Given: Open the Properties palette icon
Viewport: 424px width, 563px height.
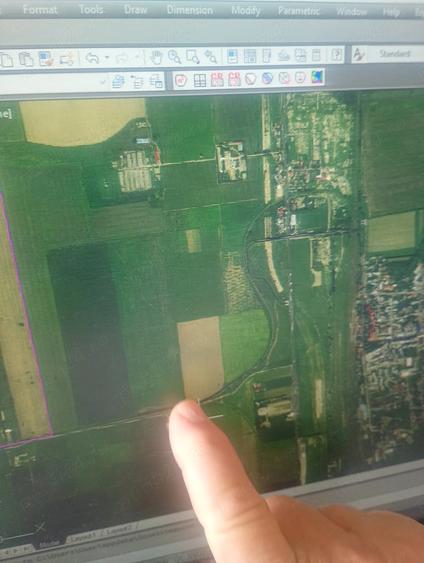Looking at the screenshot, I should (233, 56).
